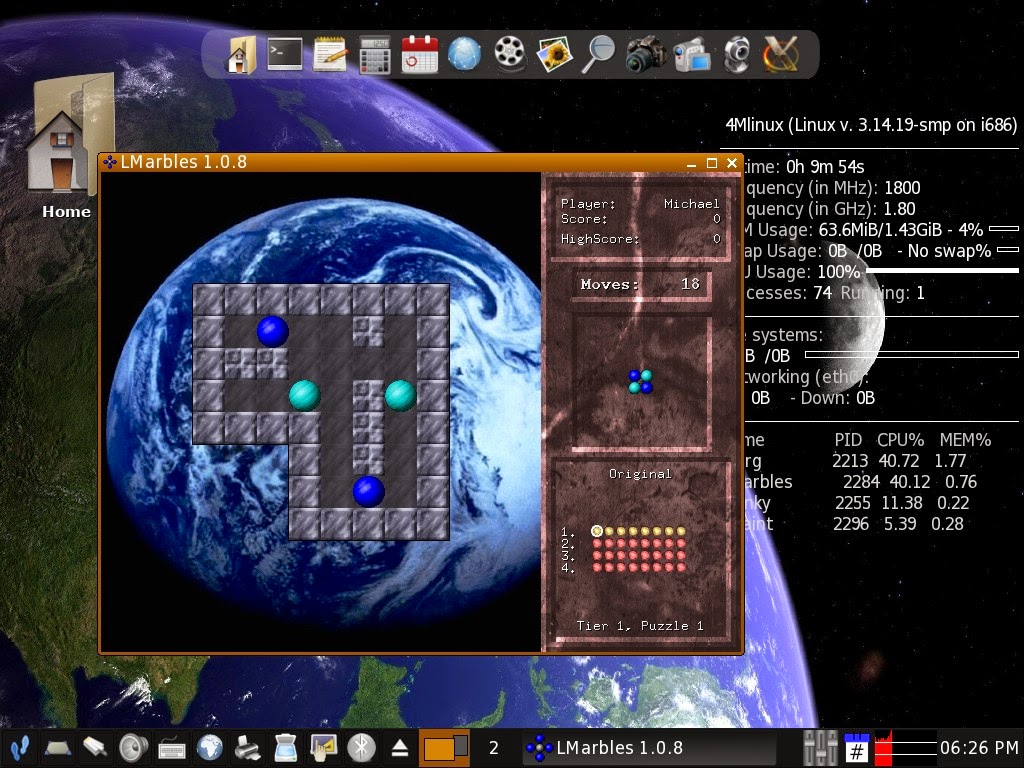Launch the blue globe browser in top dock

[x=464, y=54]
